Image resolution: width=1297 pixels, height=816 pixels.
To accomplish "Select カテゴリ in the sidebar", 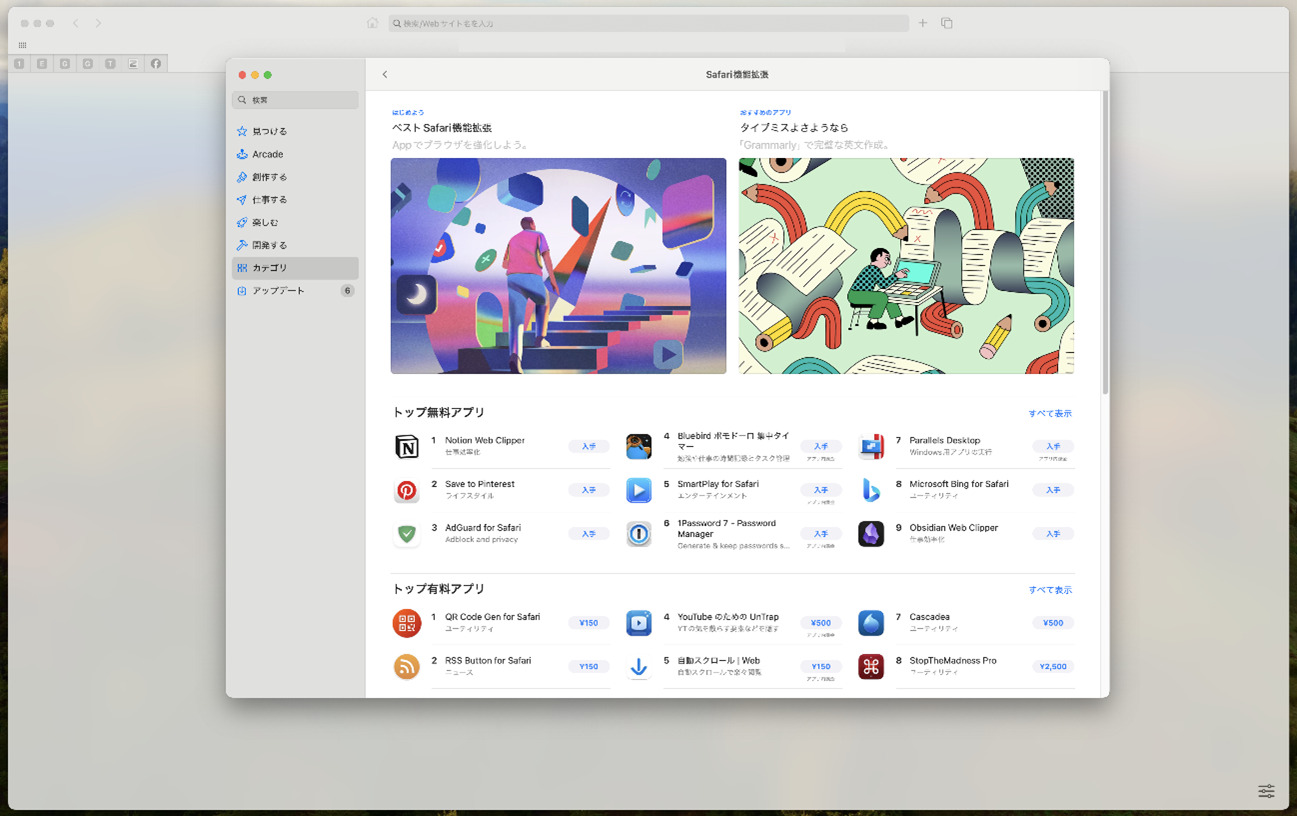I will coord(270,268).
